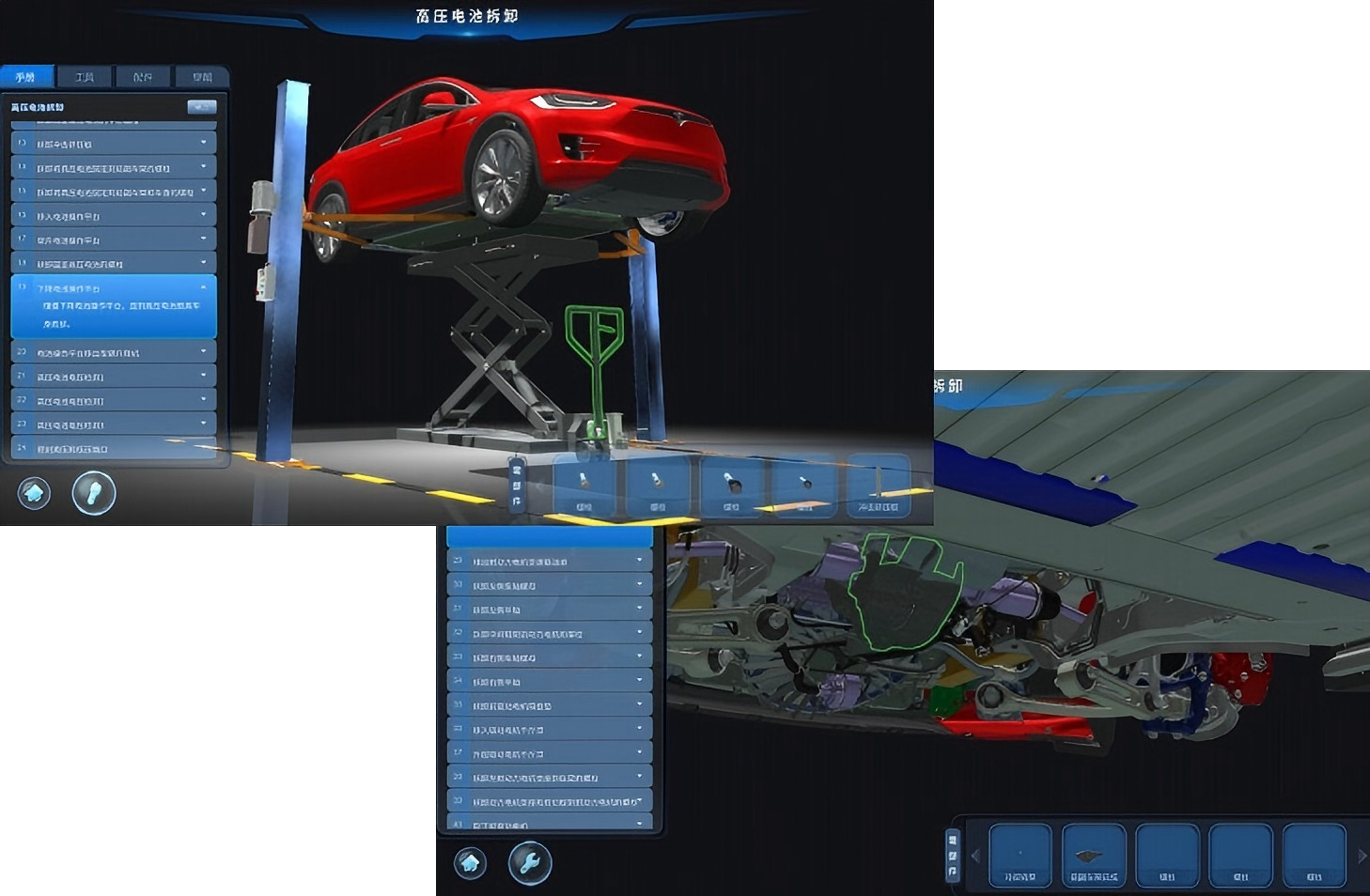This screenshot has width=1370, height=896.
Task: Click the round tool button beside the red car window's home icon
Action: [94, 492]
